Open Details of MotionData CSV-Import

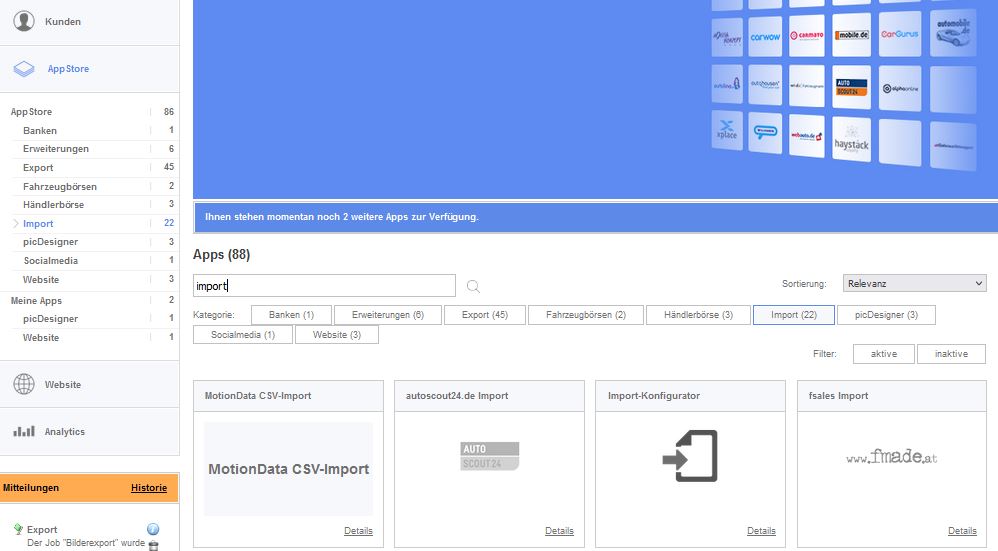click(x=358, y=531)
